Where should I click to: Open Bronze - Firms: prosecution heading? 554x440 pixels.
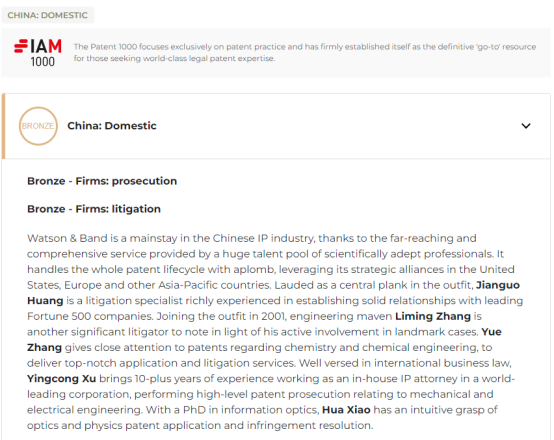click(102, 181)
